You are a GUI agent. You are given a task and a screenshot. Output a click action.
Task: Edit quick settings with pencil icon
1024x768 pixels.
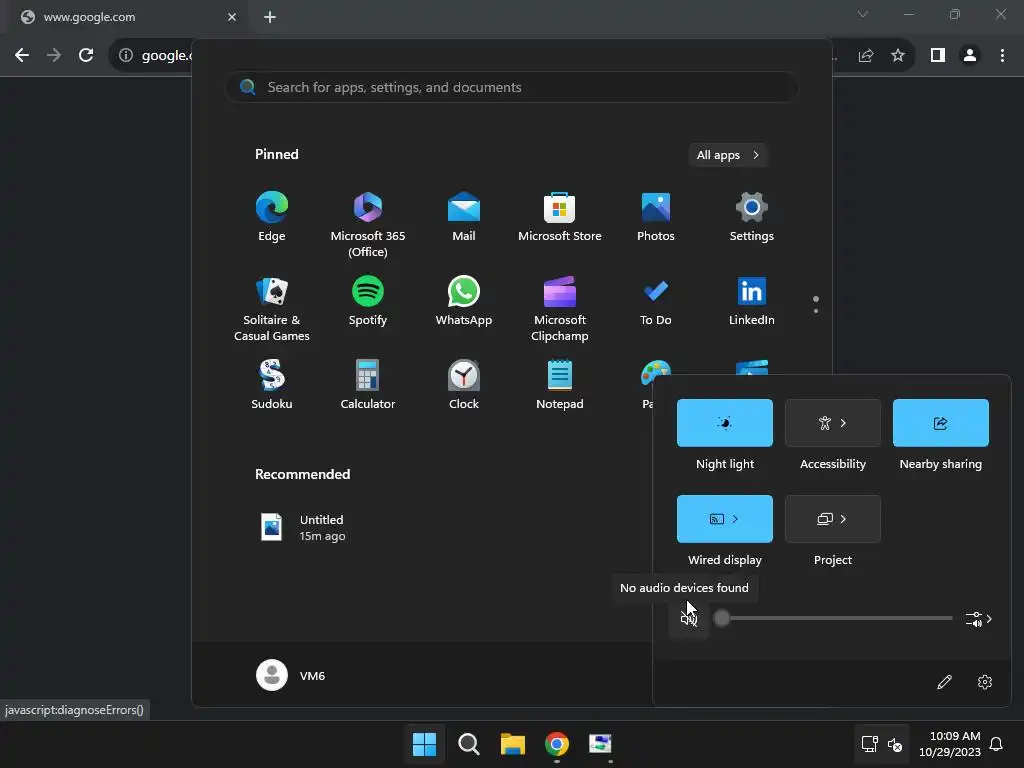(x=944, y=682)
